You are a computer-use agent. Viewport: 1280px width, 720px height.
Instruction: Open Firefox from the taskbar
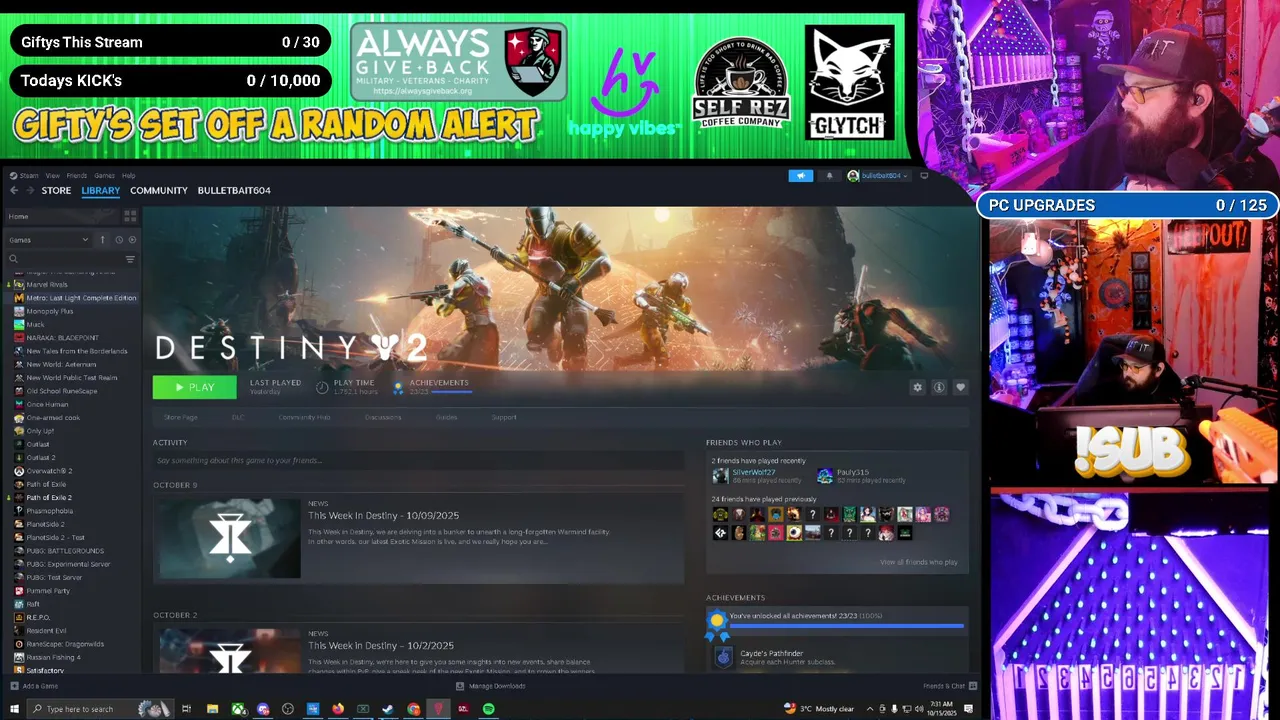338,709
